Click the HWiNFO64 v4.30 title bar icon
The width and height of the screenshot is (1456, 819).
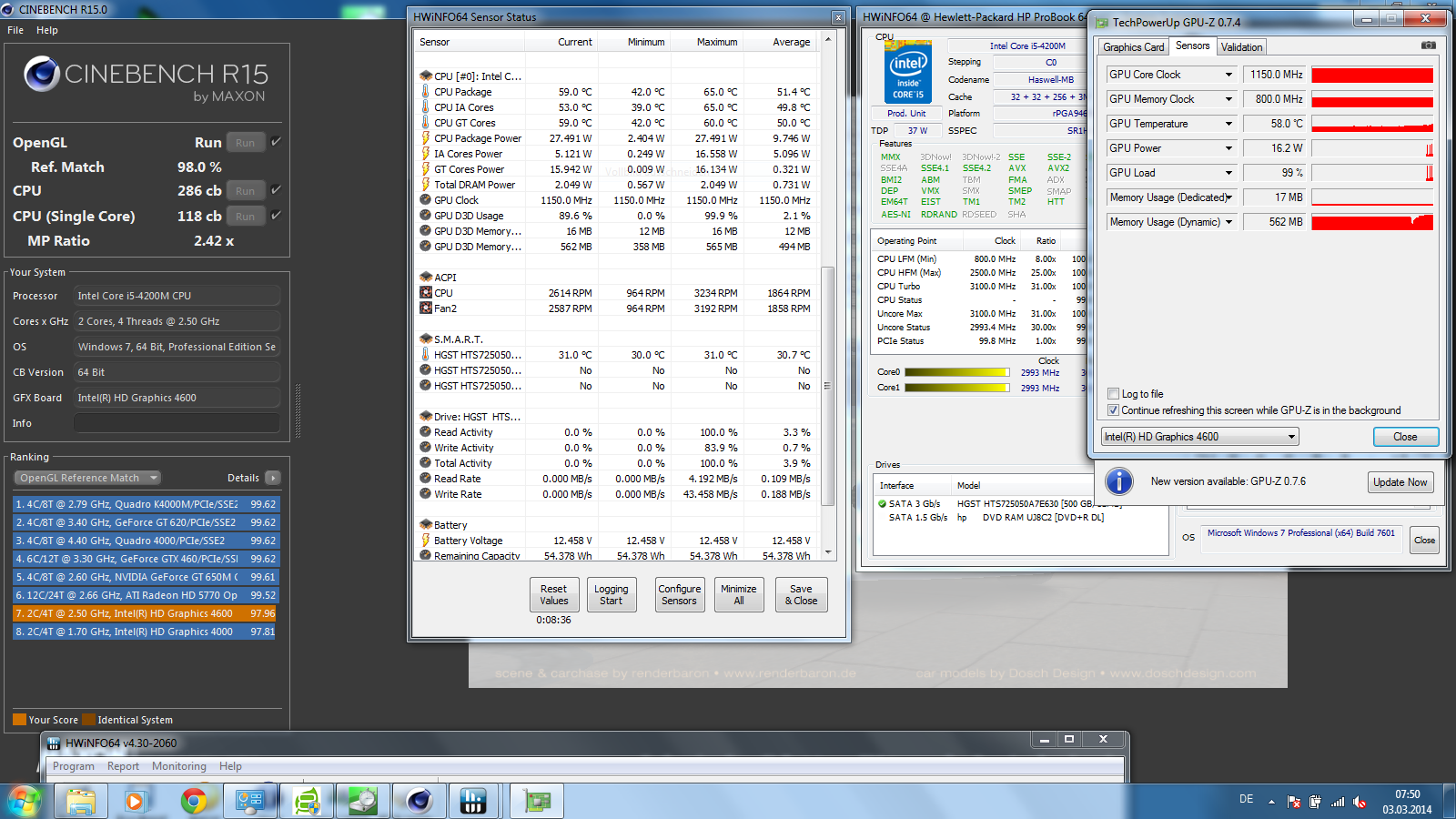coord(54,743)
